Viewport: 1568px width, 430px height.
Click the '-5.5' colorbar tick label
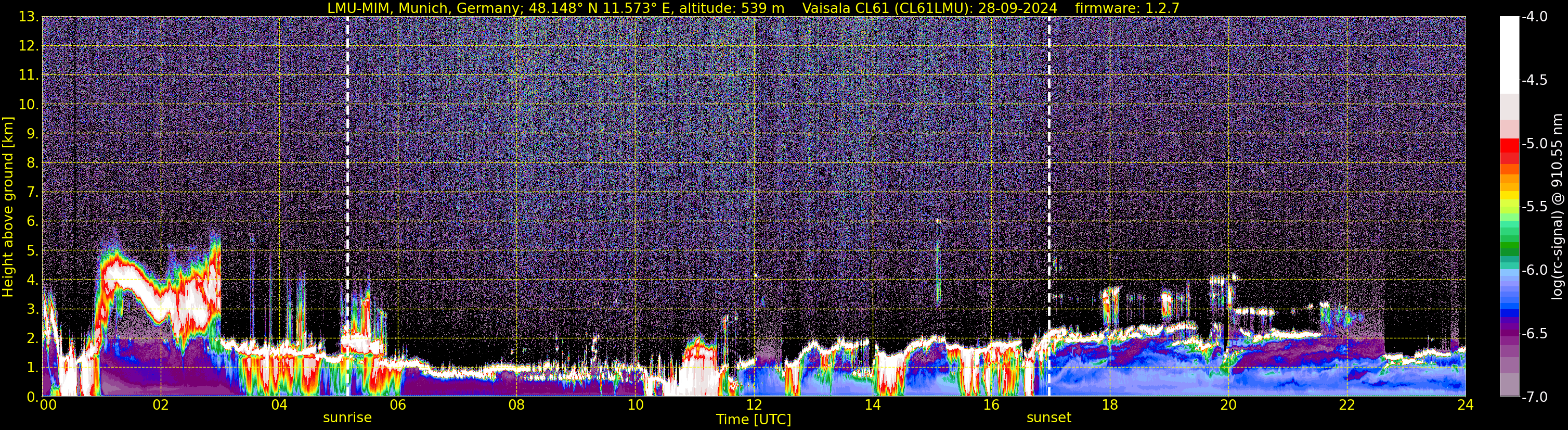pyautogui.click(x=1534, y=207)
